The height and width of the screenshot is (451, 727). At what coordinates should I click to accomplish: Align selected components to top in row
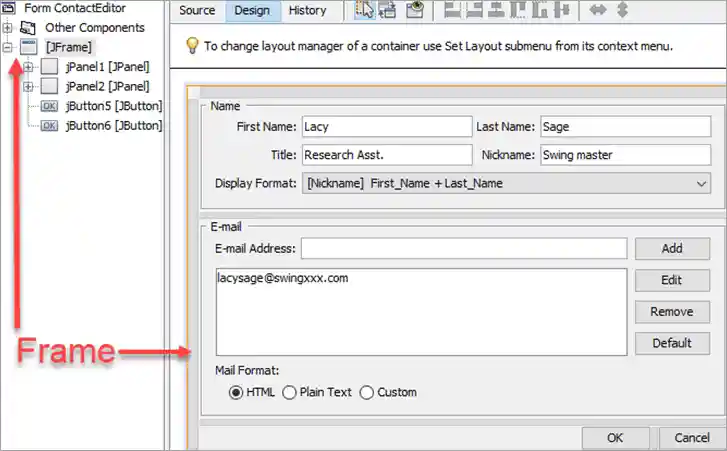coord(517,10)
